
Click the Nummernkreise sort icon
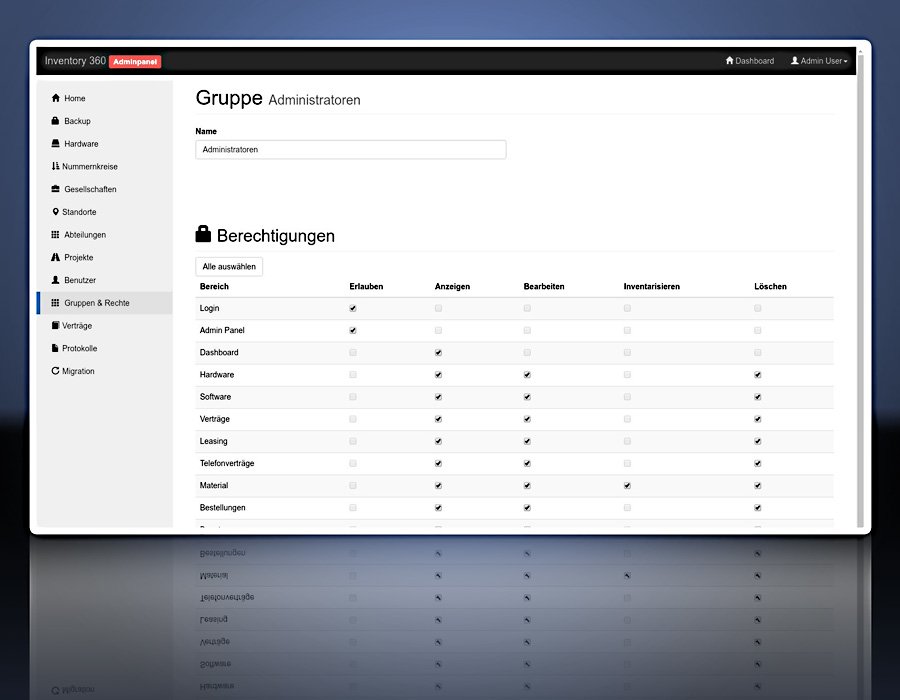55,166
